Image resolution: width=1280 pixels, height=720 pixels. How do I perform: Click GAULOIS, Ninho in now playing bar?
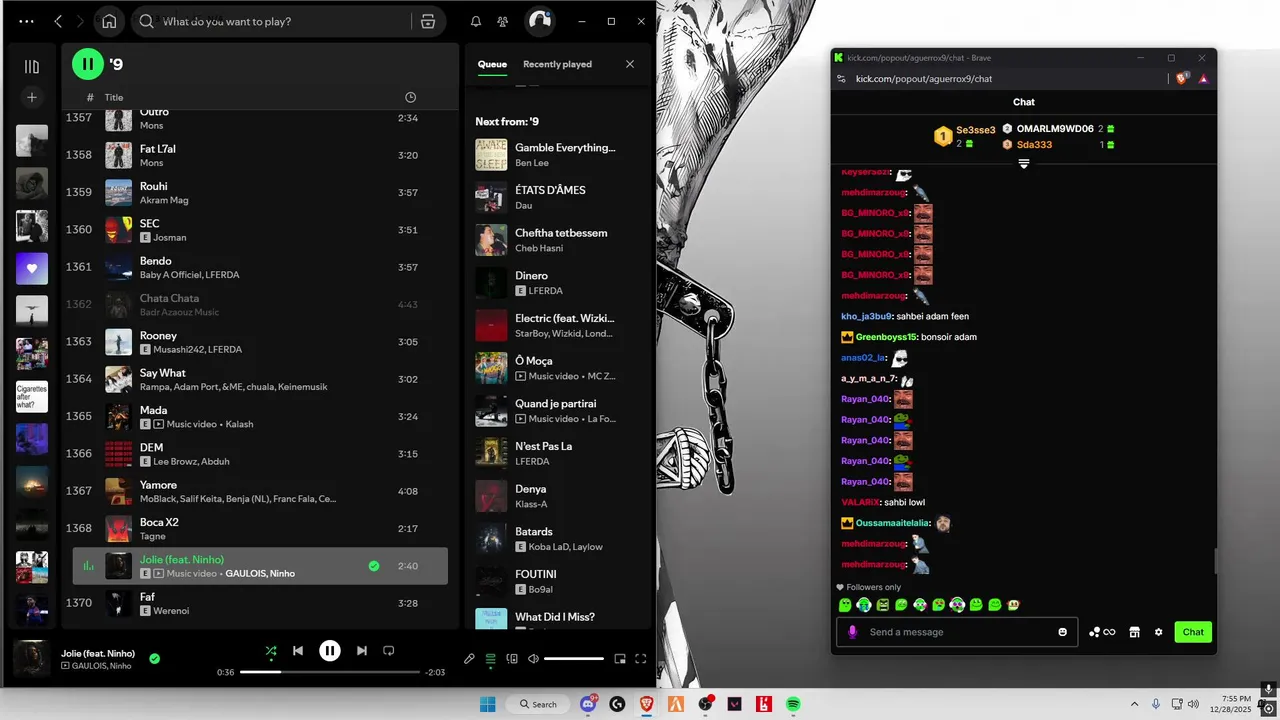(102, 666)
